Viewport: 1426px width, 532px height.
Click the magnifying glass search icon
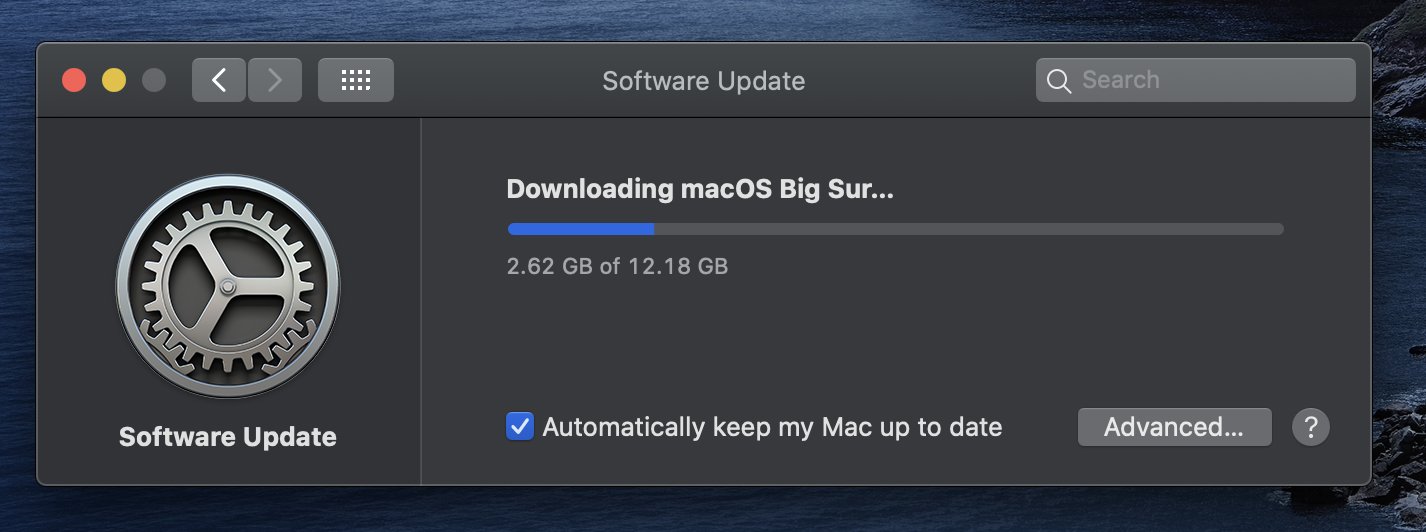[1059, 81]
